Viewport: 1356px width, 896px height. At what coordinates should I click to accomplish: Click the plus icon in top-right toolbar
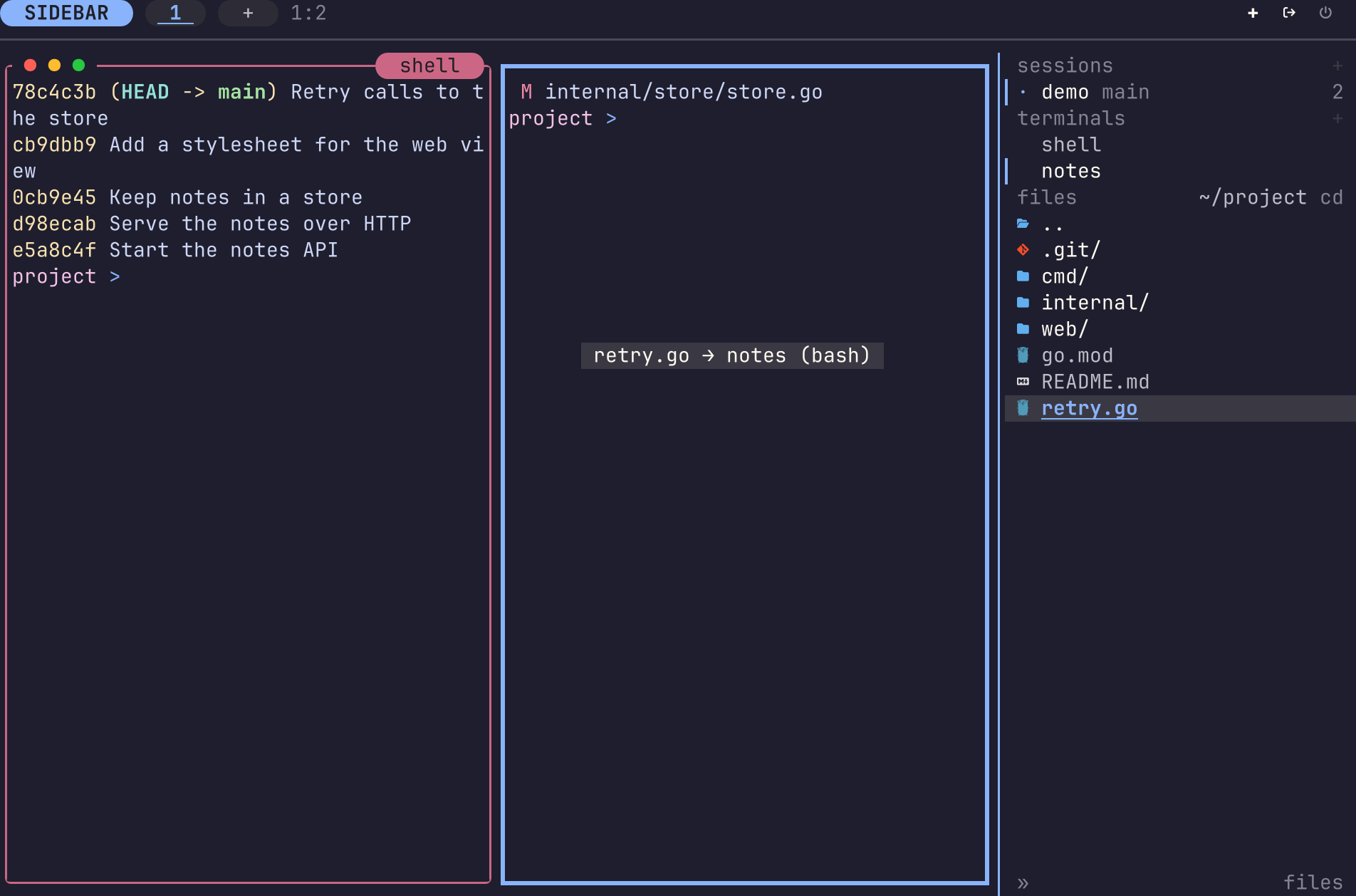point(1253,13)
